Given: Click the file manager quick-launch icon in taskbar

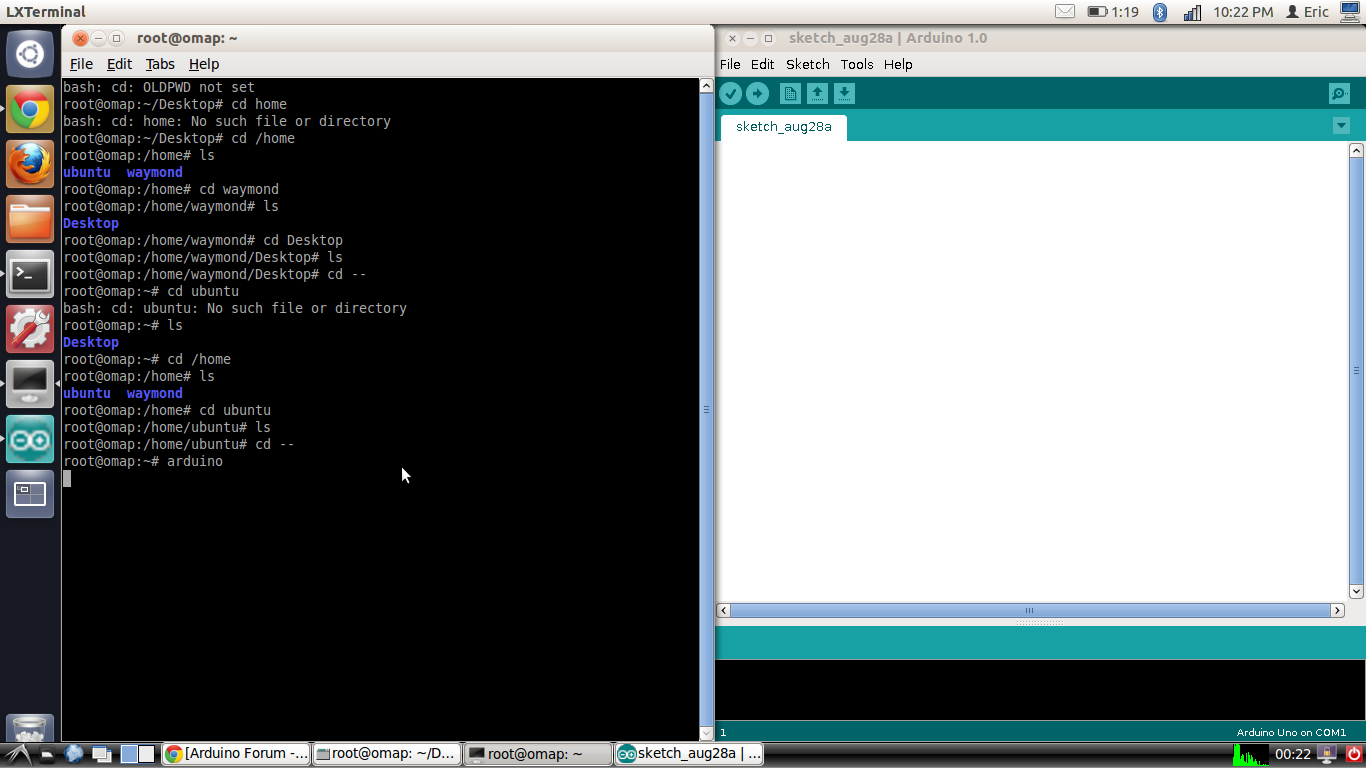Looking at the screenshot, I should point(47,754).
